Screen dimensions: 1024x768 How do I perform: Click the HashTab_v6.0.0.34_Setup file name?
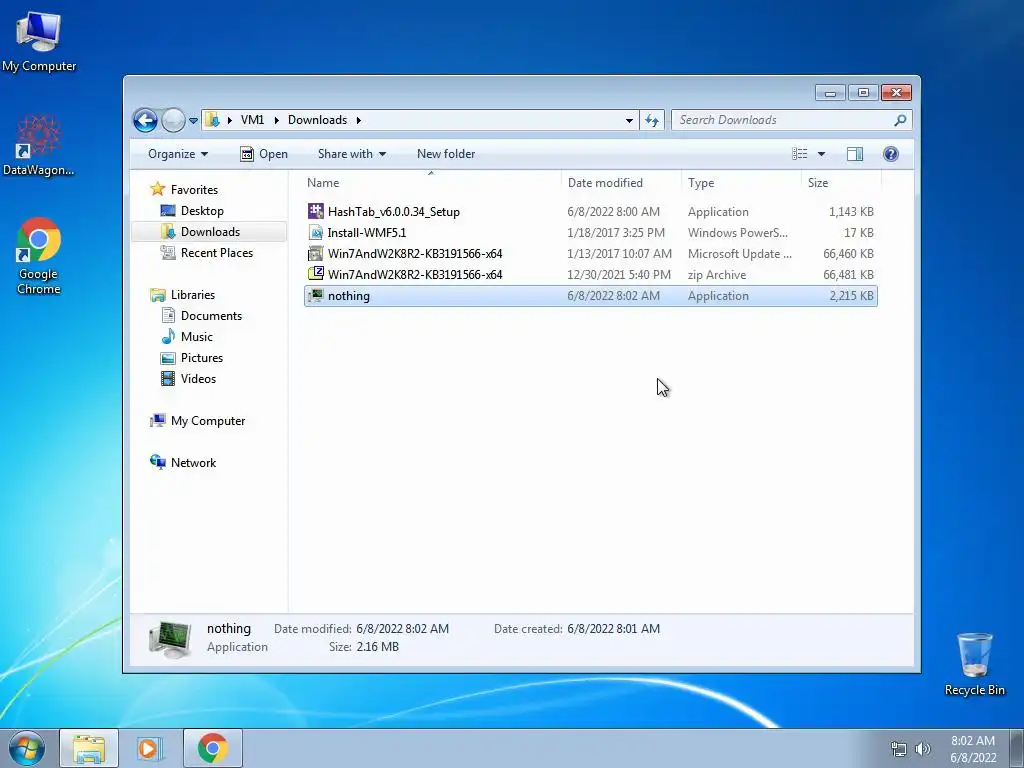(x=394, y=212)
